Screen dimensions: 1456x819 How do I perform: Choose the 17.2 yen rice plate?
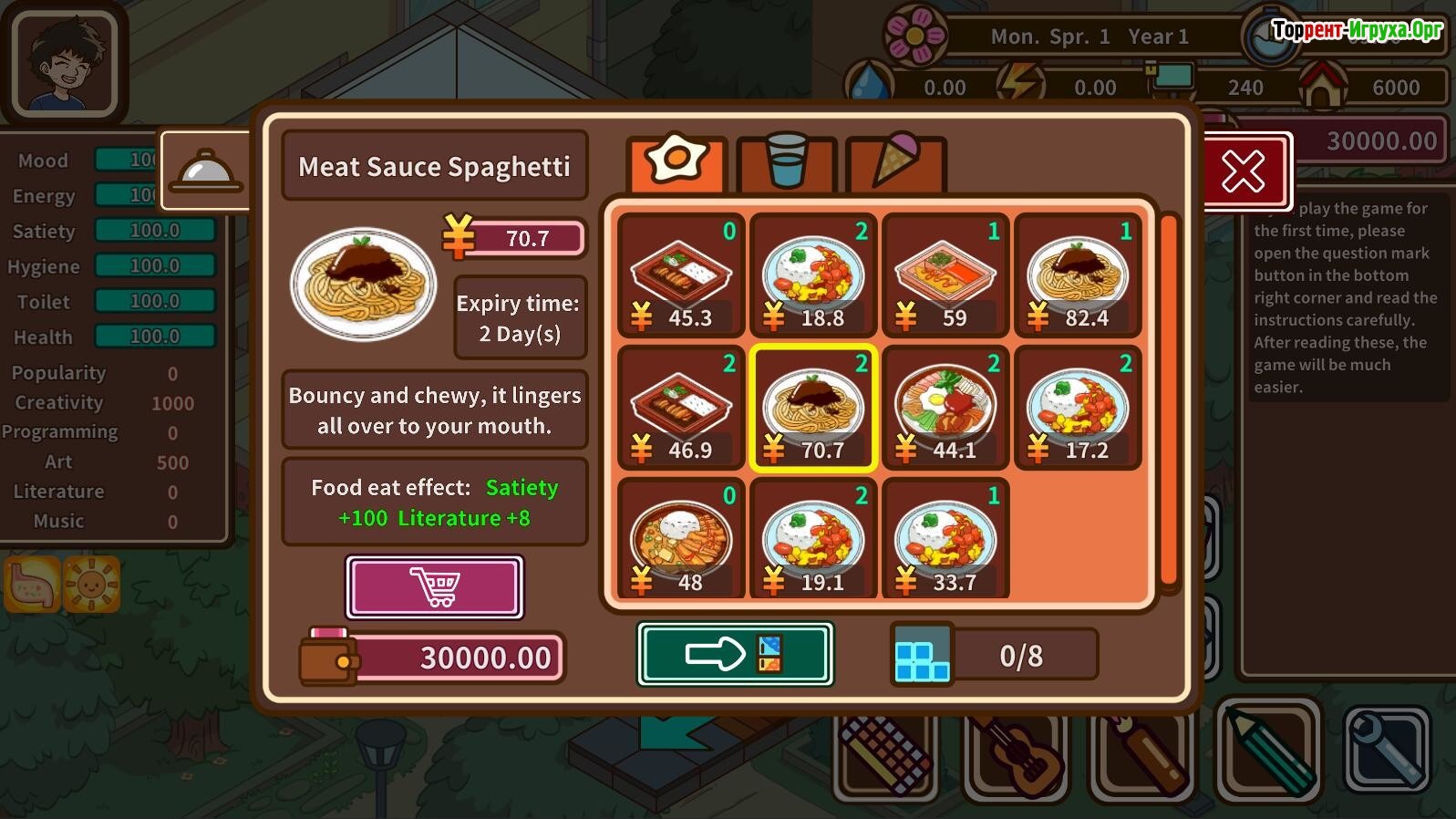(1078, 408)
